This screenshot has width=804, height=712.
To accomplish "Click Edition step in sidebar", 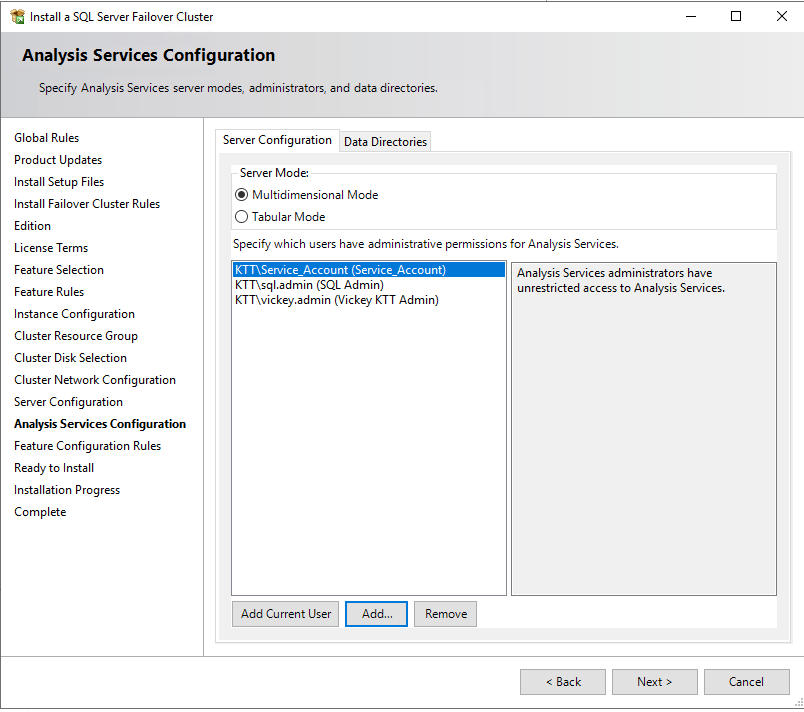I will 32,226.
